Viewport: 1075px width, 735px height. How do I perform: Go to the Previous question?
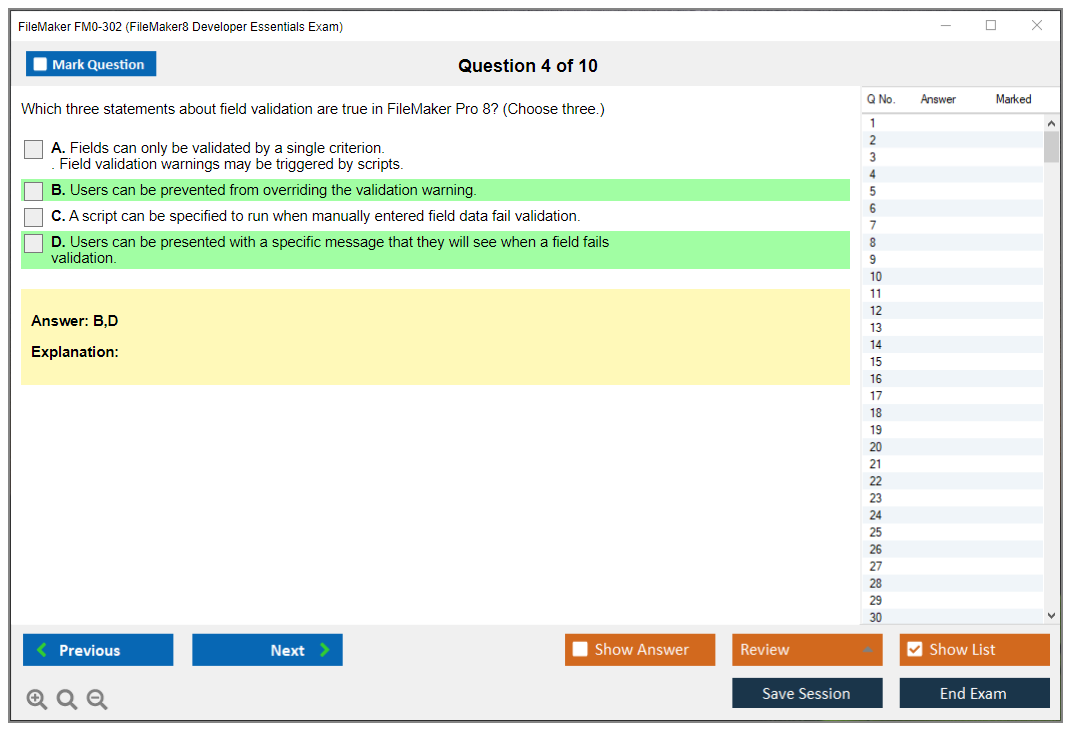tap(98, 650)
